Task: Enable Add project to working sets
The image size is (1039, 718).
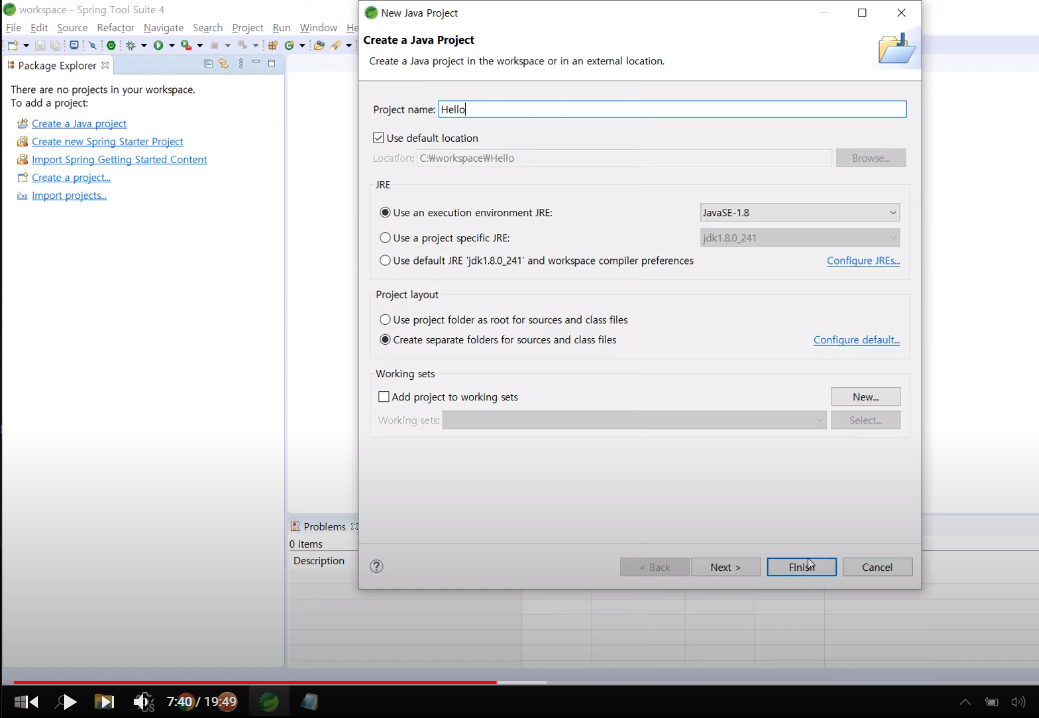Action: (x=384, y=397)
